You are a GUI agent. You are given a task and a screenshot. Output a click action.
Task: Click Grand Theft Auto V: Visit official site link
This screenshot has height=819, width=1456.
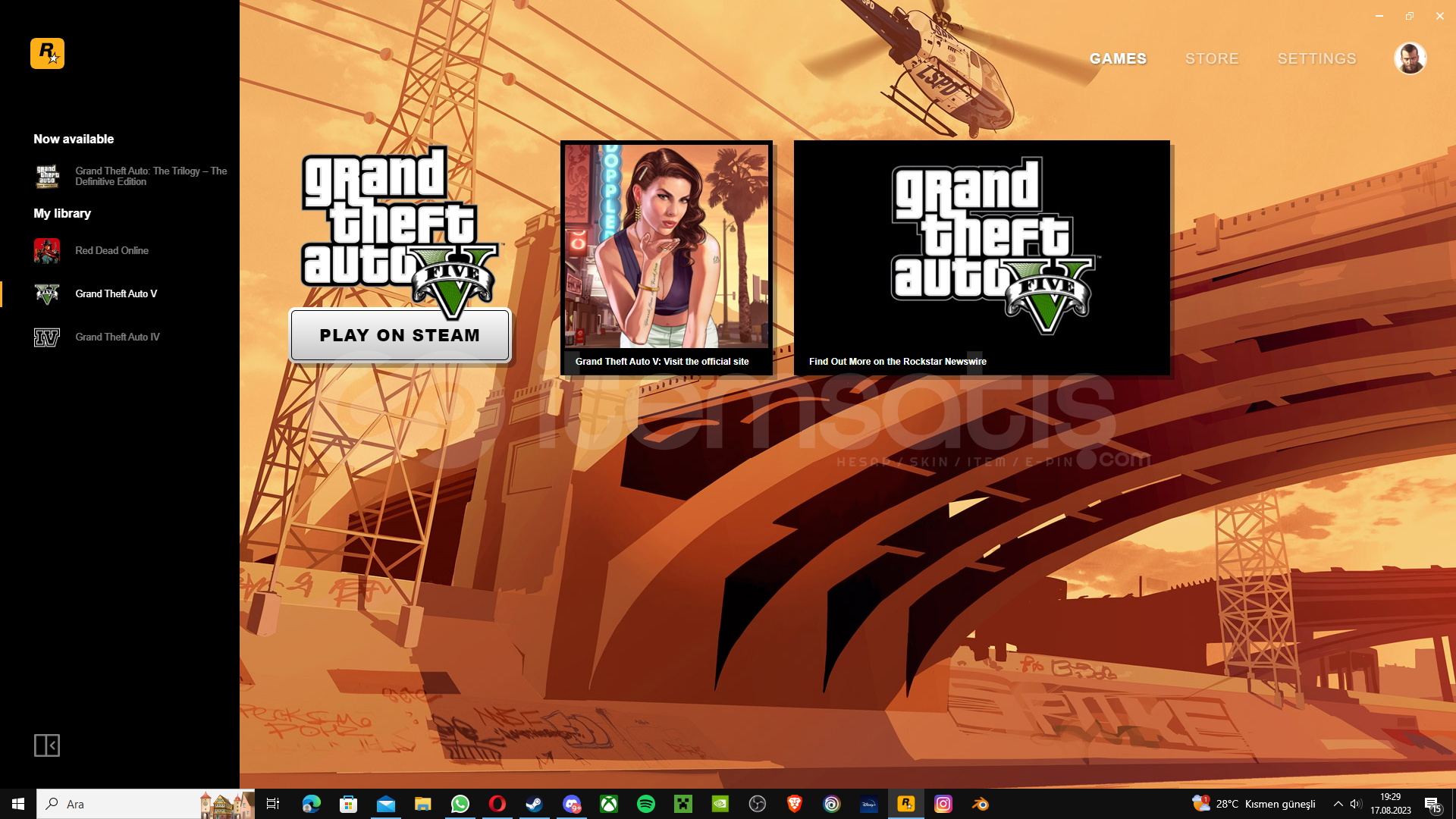pos(662,362)
